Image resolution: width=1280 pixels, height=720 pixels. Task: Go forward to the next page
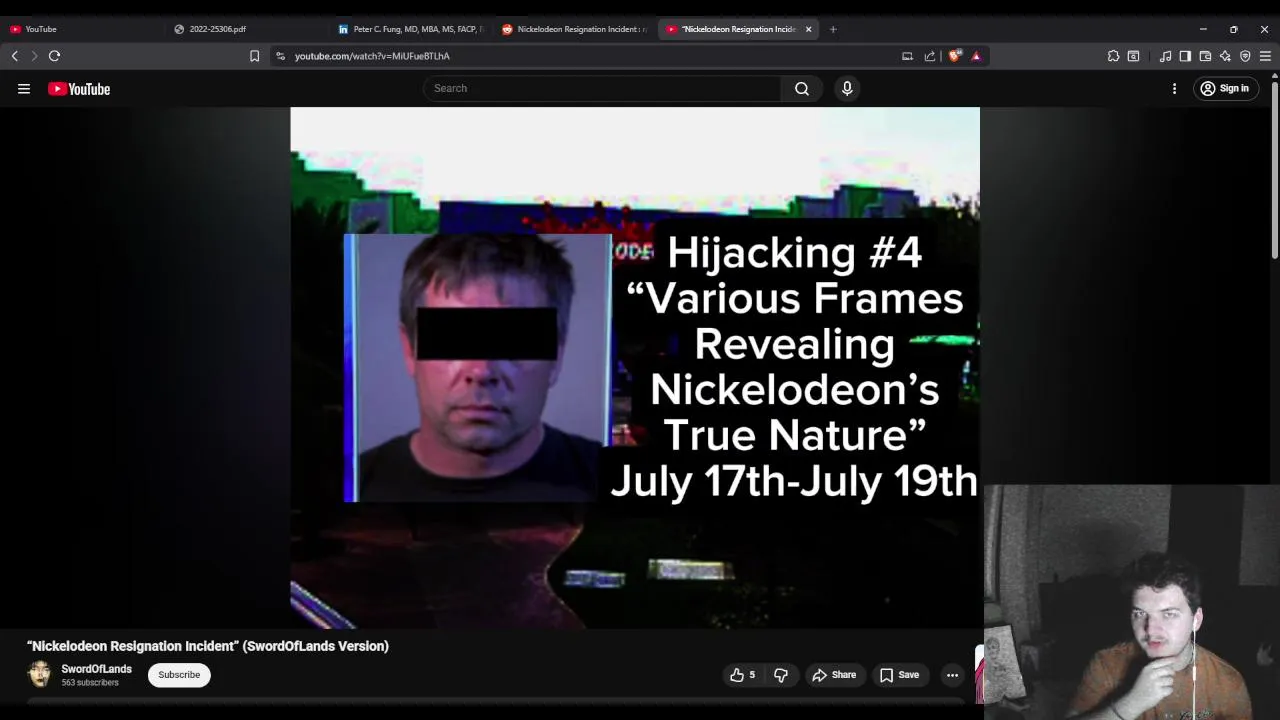[x=34, y=56]
